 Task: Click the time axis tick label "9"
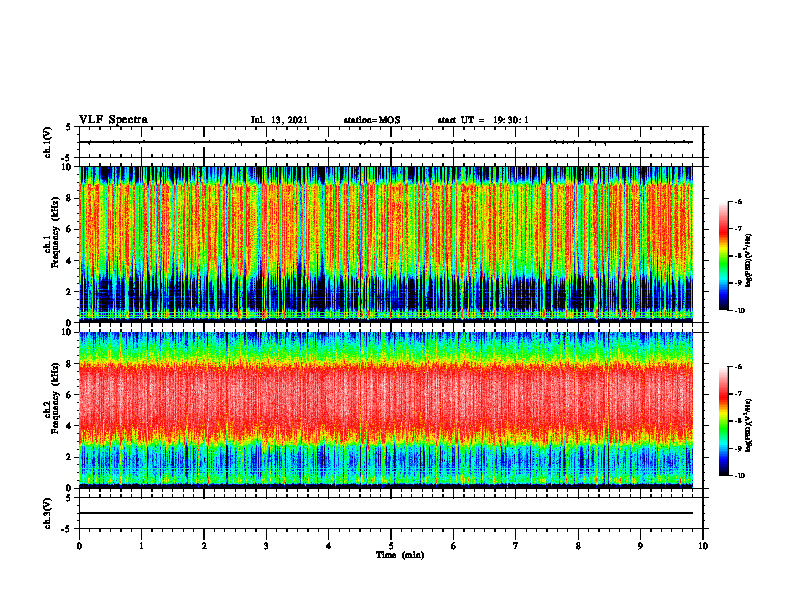pos(640,546)
